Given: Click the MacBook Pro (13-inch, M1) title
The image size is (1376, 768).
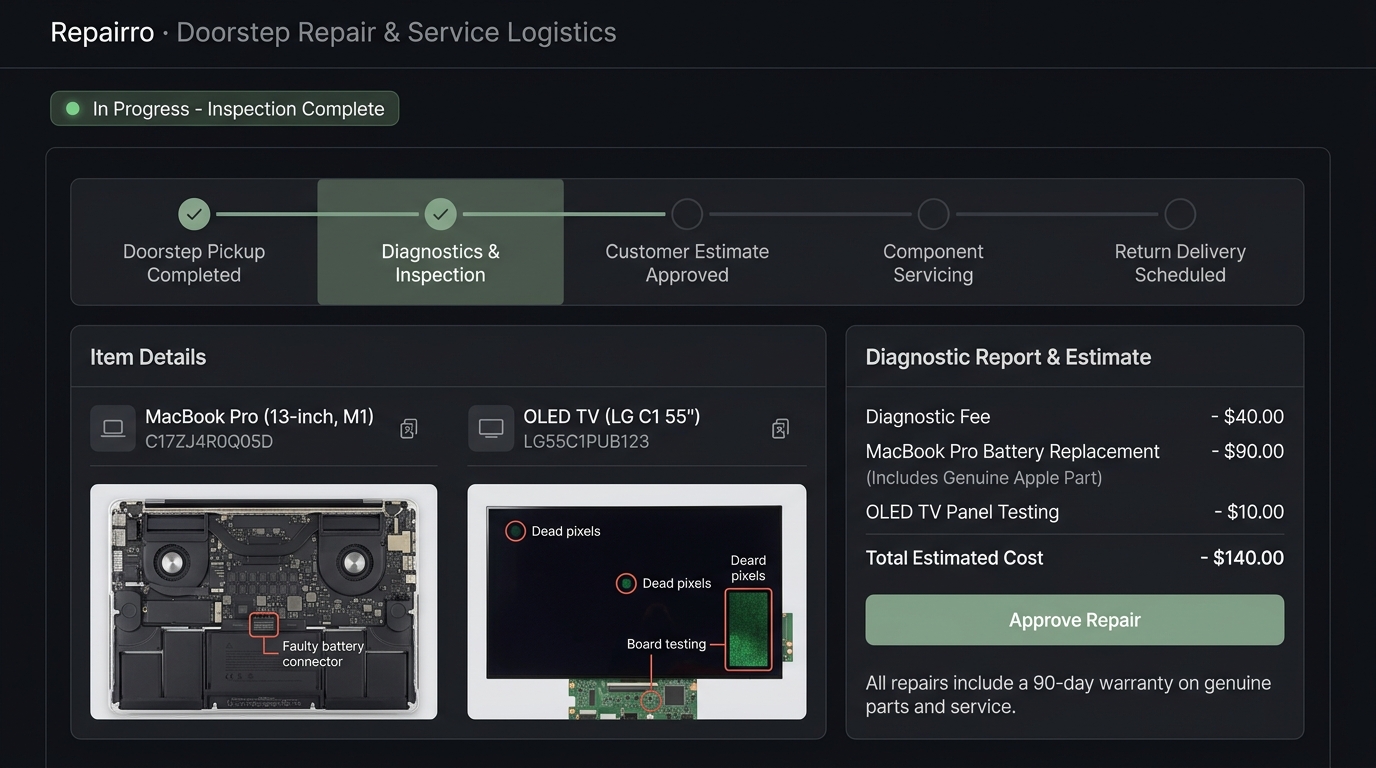Looking at the screenshot, I should [x=259, y=416].
